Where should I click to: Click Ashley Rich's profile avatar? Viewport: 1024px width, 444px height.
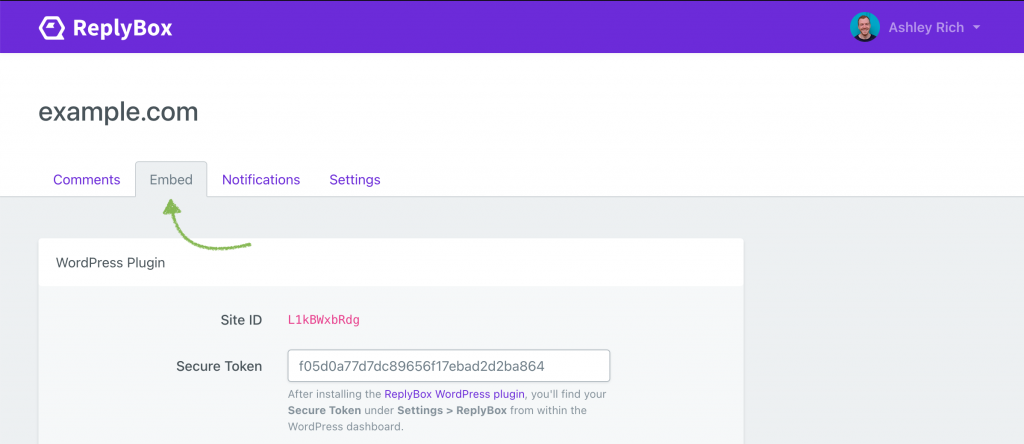pos(864,27)
